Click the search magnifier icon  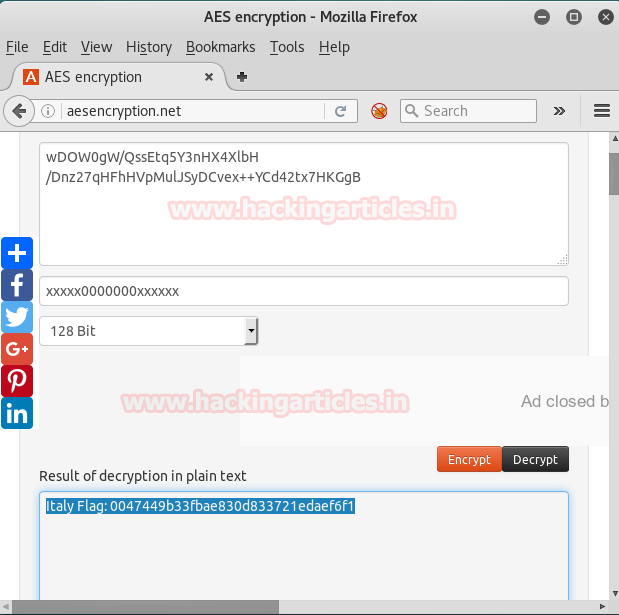(411, 111)
